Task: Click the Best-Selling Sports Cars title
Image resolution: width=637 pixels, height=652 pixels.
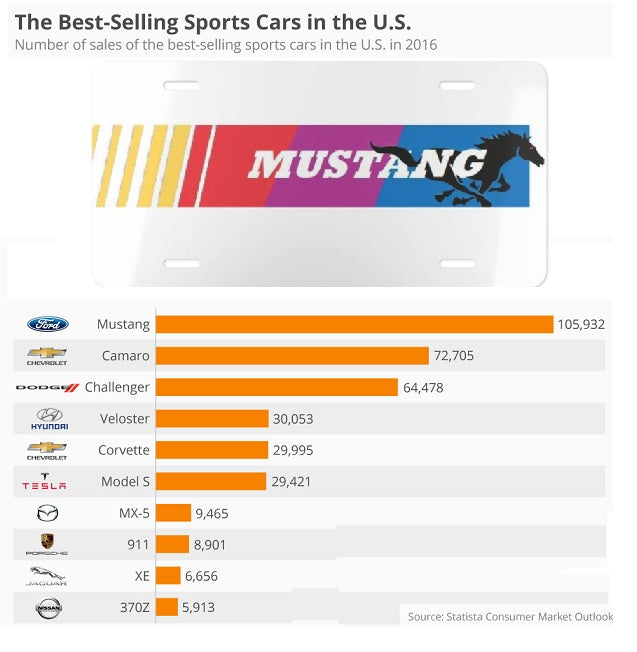Action: [212, 21]
